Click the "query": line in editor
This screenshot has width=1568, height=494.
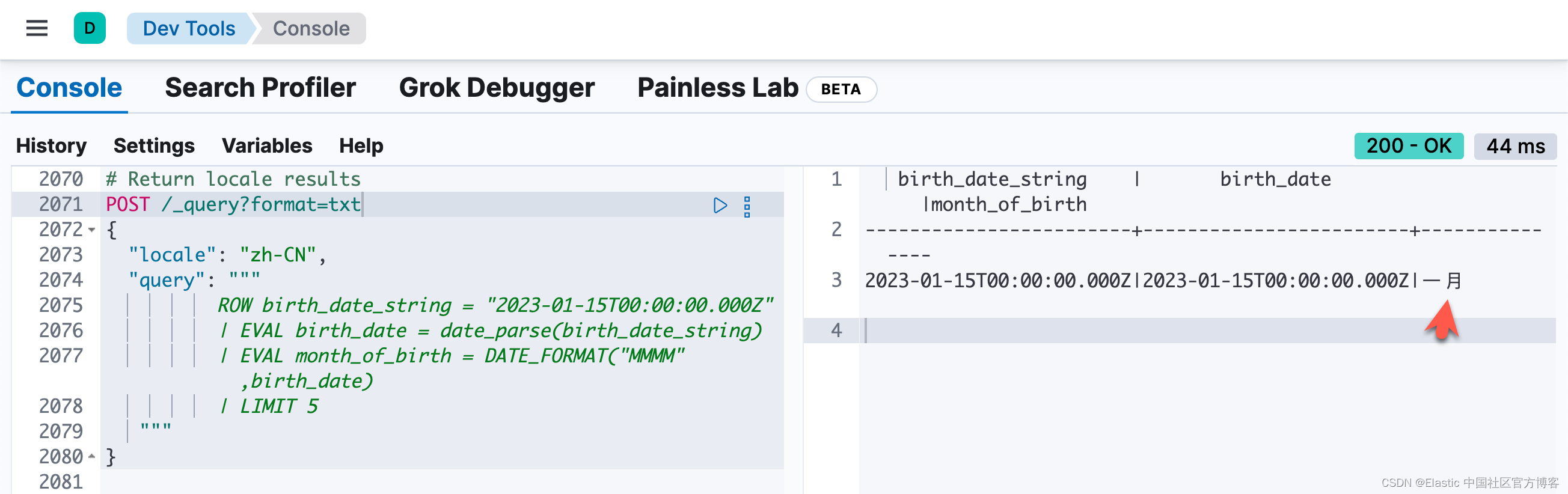coord(195,281)
